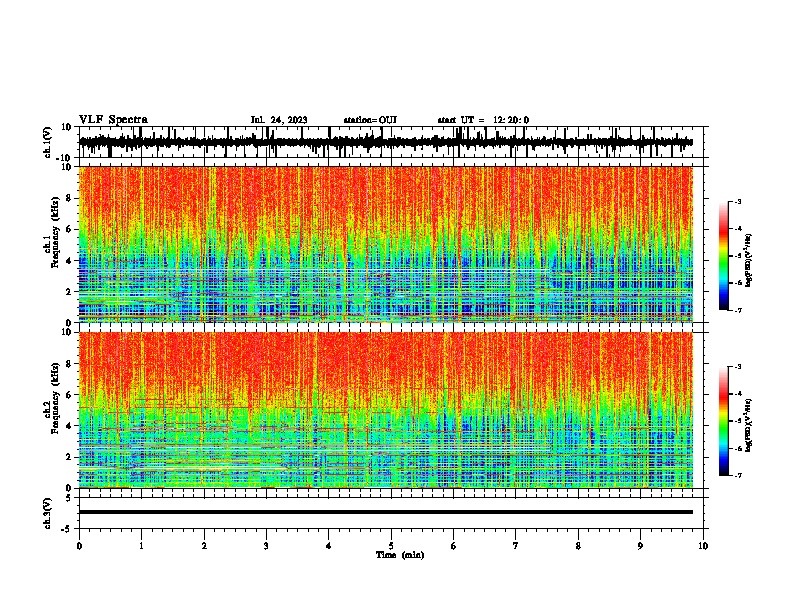
Task: Click the "-7" label on ch.2 color bar
Action: [x=738, y=476]
